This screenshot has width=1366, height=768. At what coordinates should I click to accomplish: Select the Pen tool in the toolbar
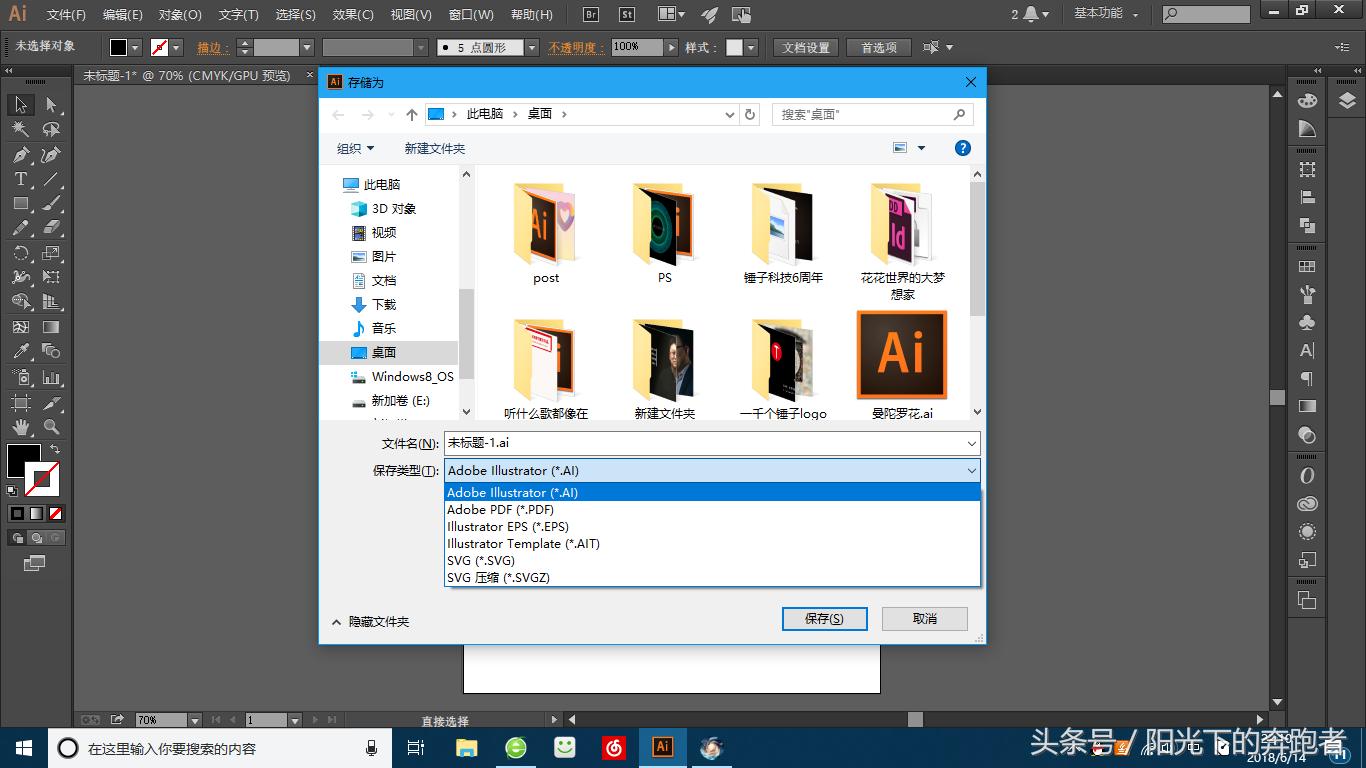(x=18, y=152)
